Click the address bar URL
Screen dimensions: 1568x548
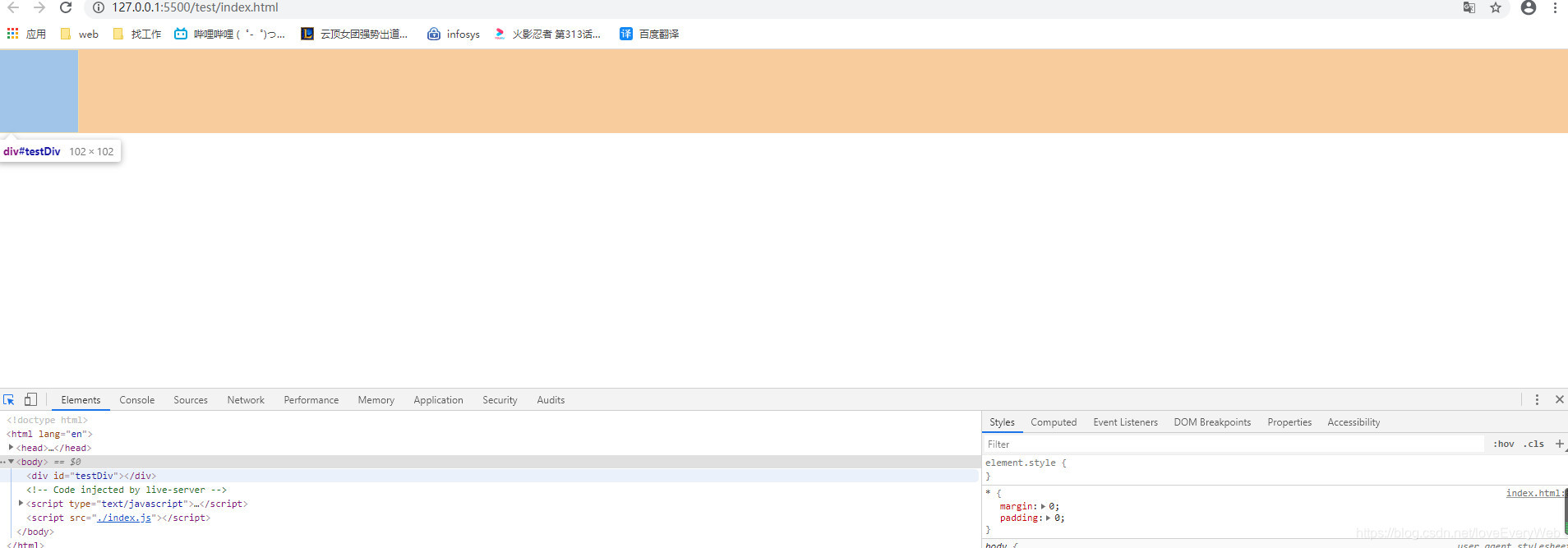[195, 7]
